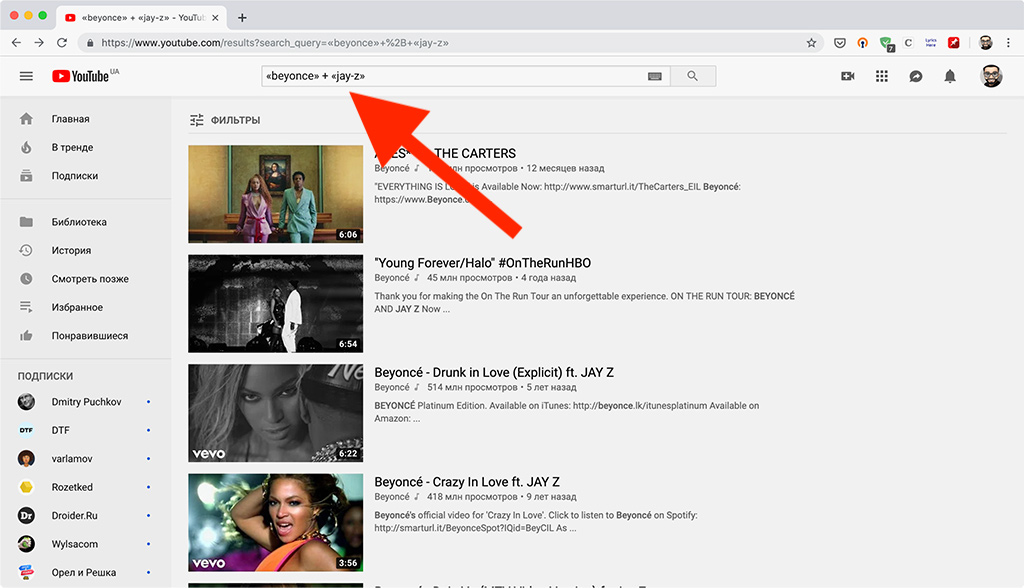Open Young Forever/Halo video thumbnail 6:54
This screenshot has width=1024, height=588.
coord(276,304)
